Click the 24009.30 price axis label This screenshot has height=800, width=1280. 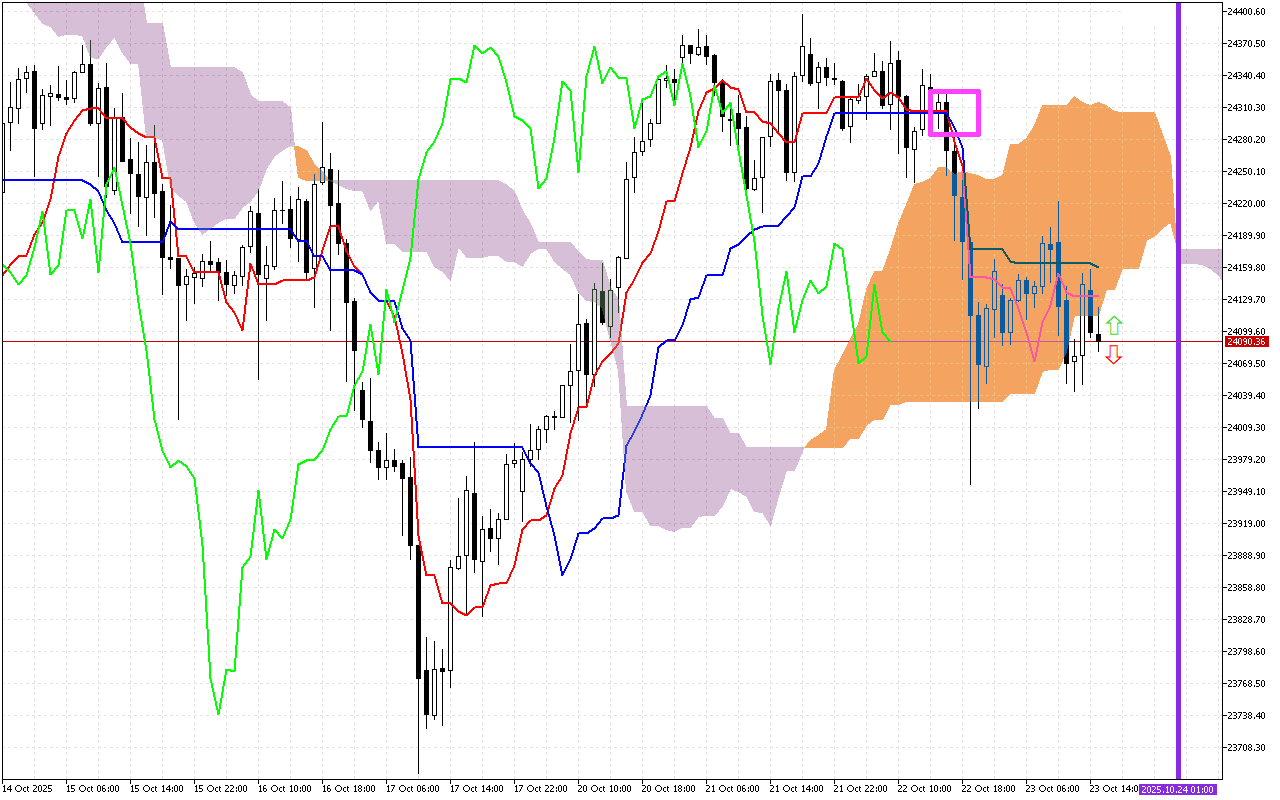(x=1246, y=427)
